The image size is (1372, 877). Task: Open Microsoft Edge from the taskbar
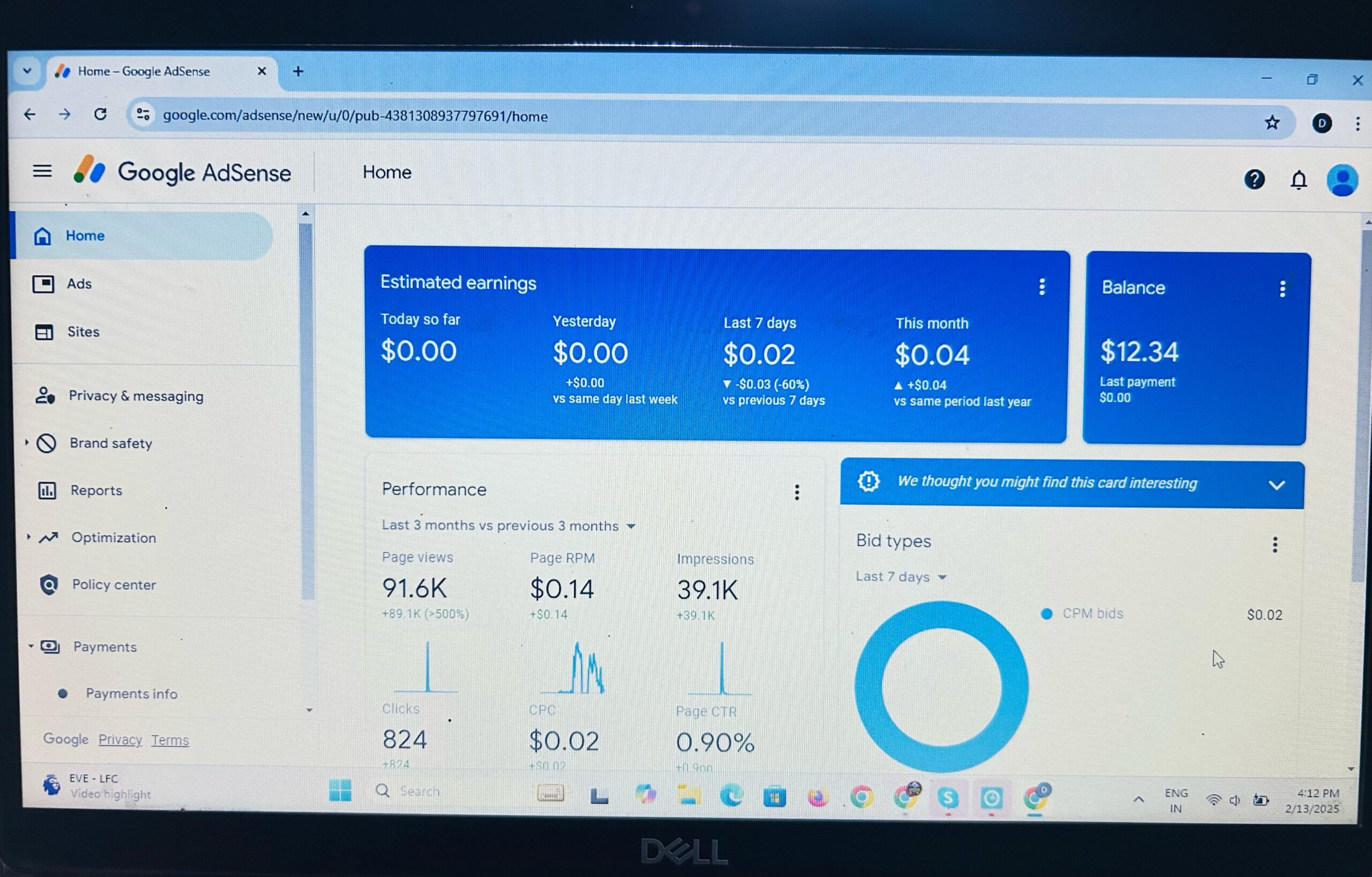click(731, 795)
